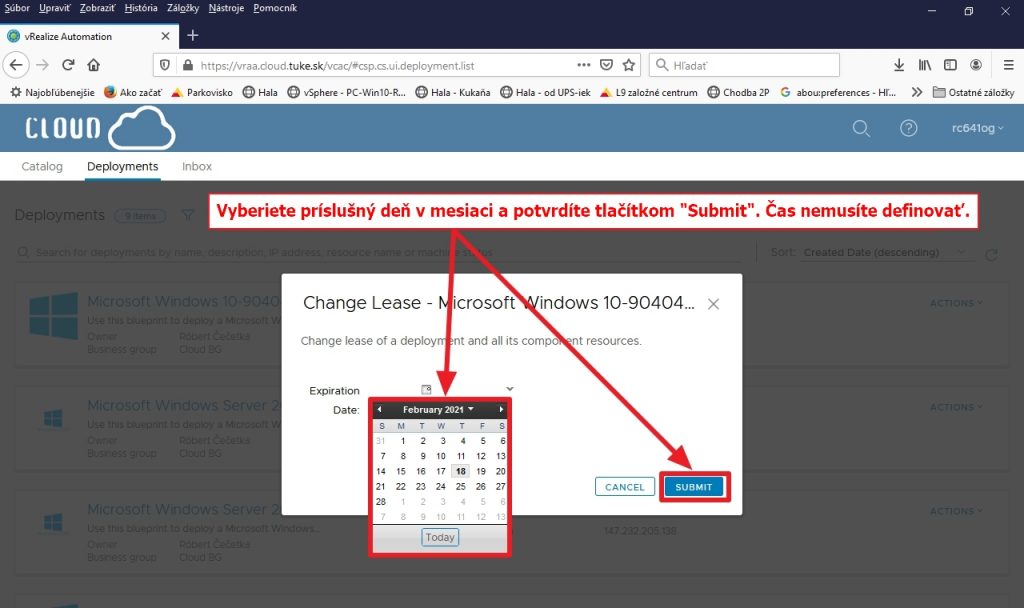Image resolution: width=1024 pixels, height=608 pixels.
Task: Bookmark this page with the star icon
Action: click(629, 65)
